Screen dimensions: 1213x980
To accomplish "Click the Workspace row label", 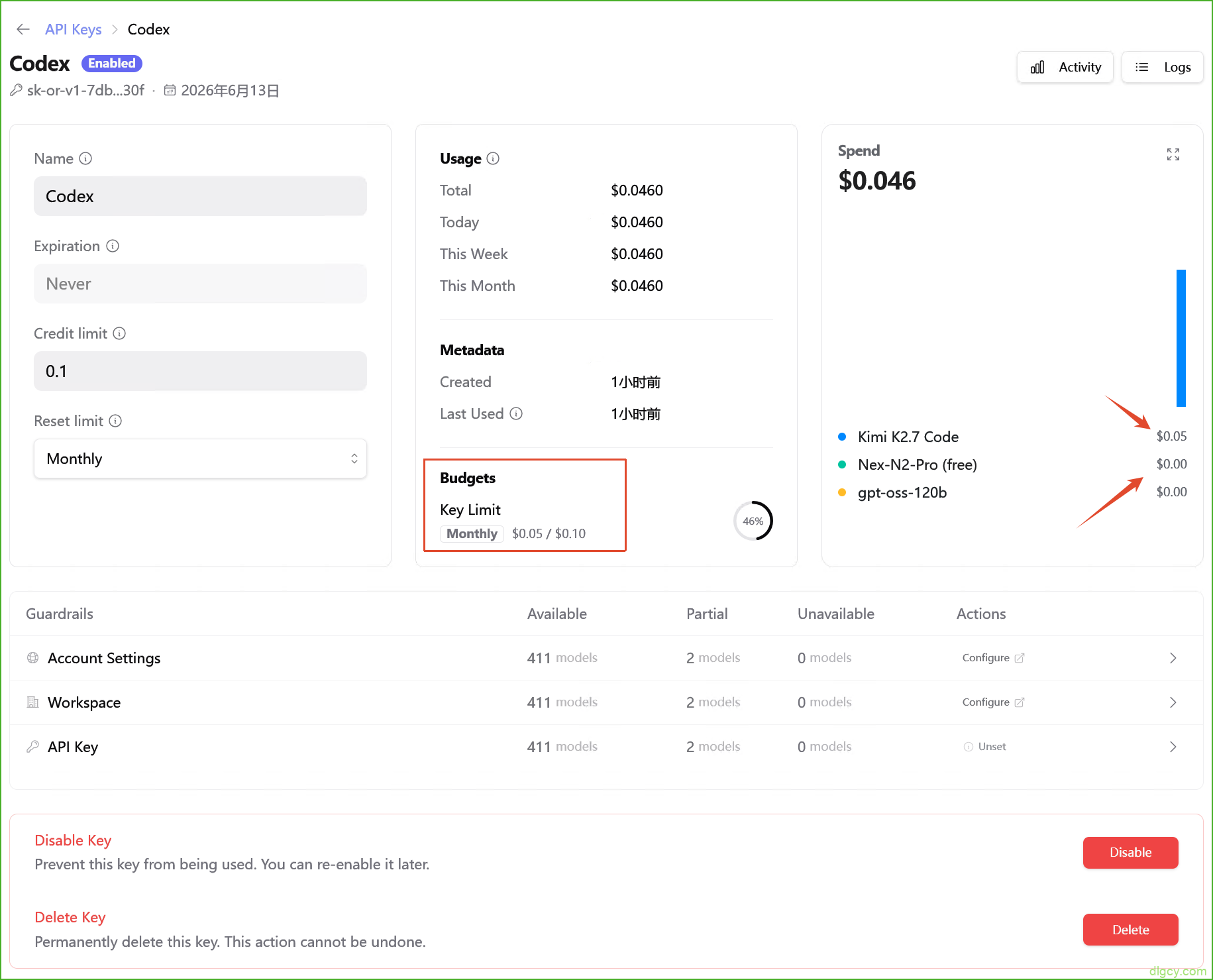I will (84, 702).
